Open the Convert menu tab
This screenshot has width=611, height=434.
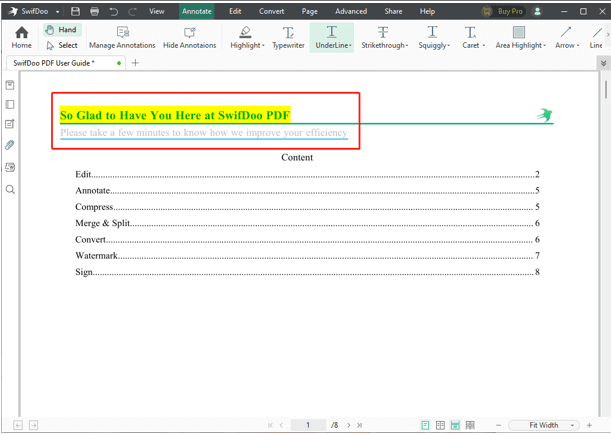271,11
